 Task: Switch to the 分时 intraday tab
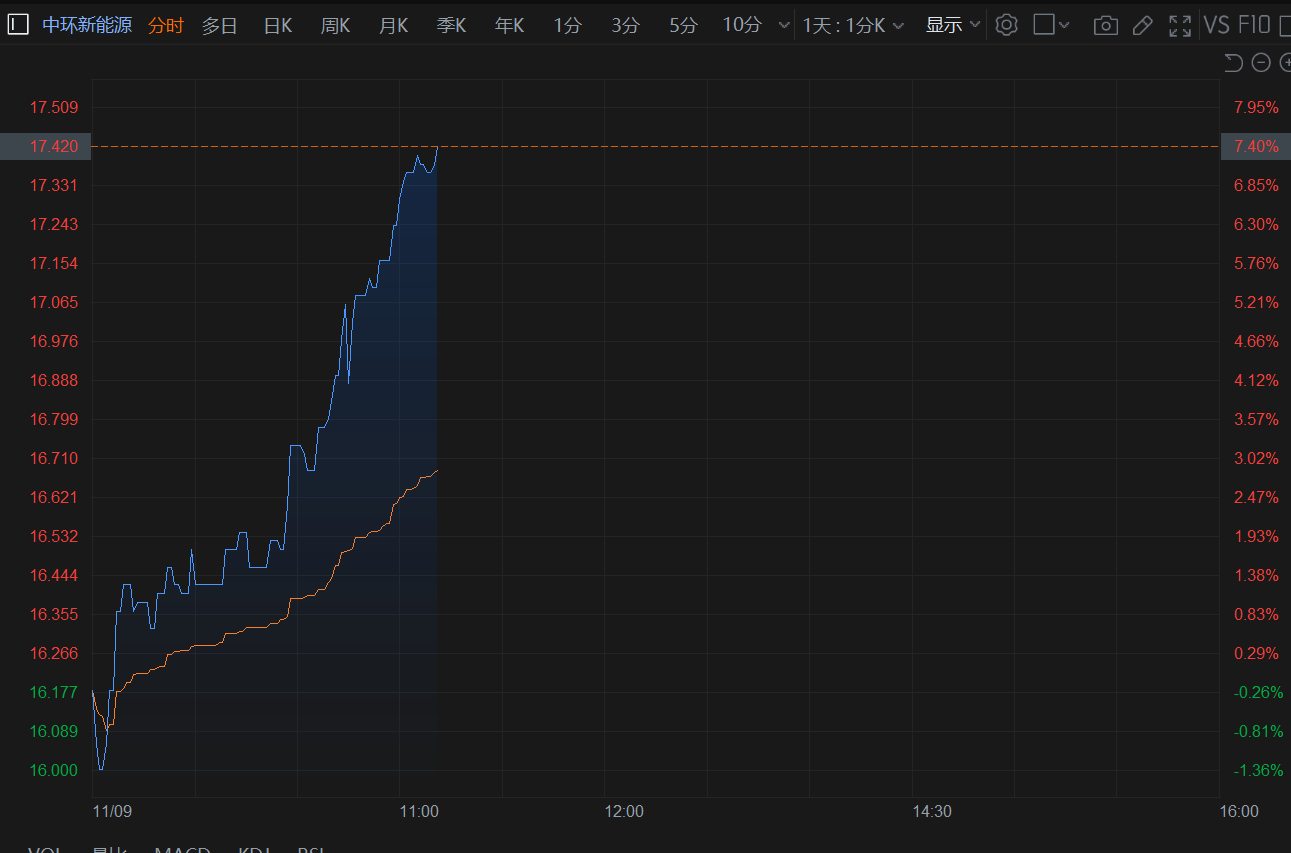[x=166, y=25]
